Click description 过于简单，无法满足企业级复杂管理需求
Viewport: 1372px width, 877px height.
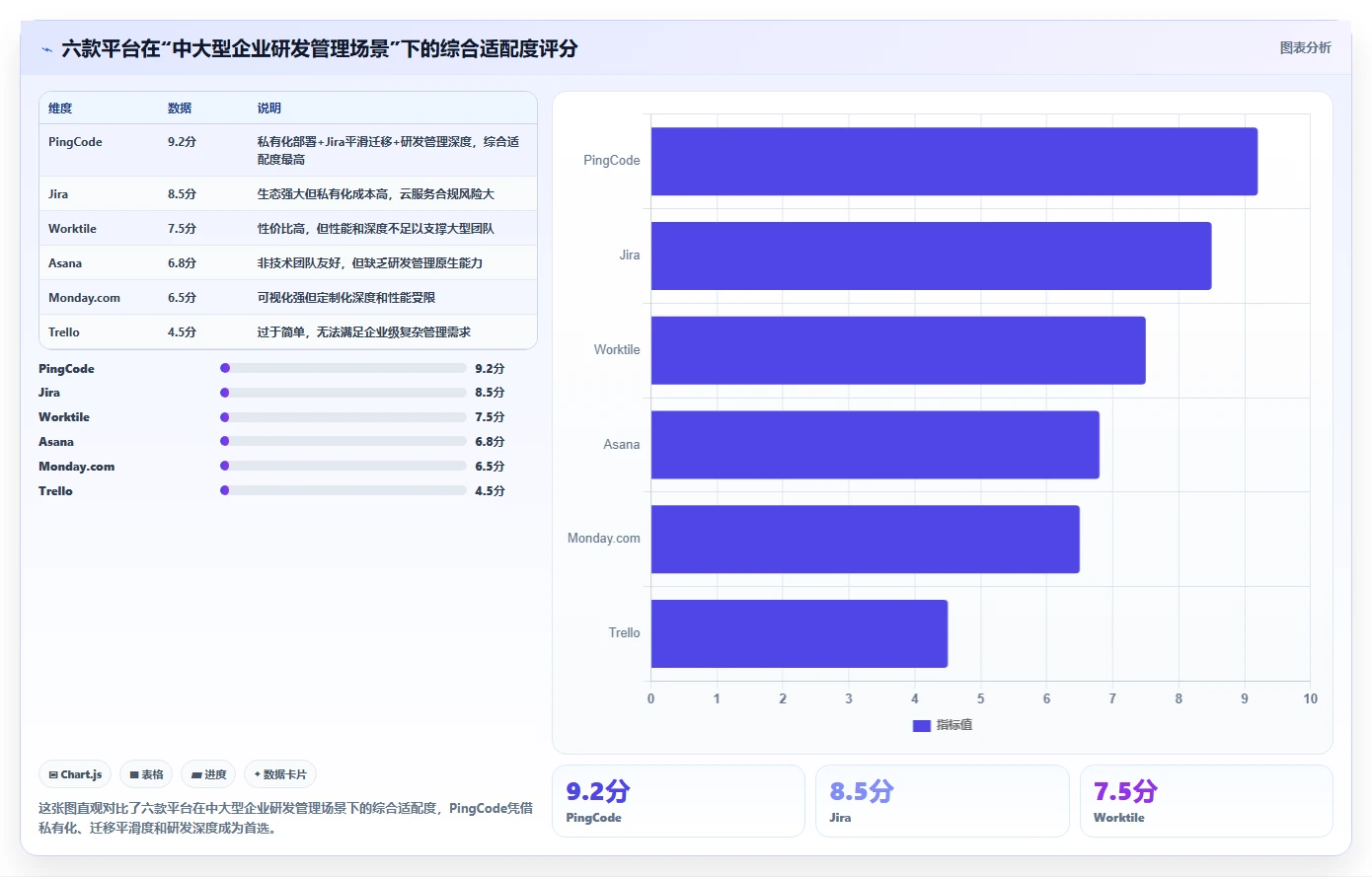[x=364, y=332]
